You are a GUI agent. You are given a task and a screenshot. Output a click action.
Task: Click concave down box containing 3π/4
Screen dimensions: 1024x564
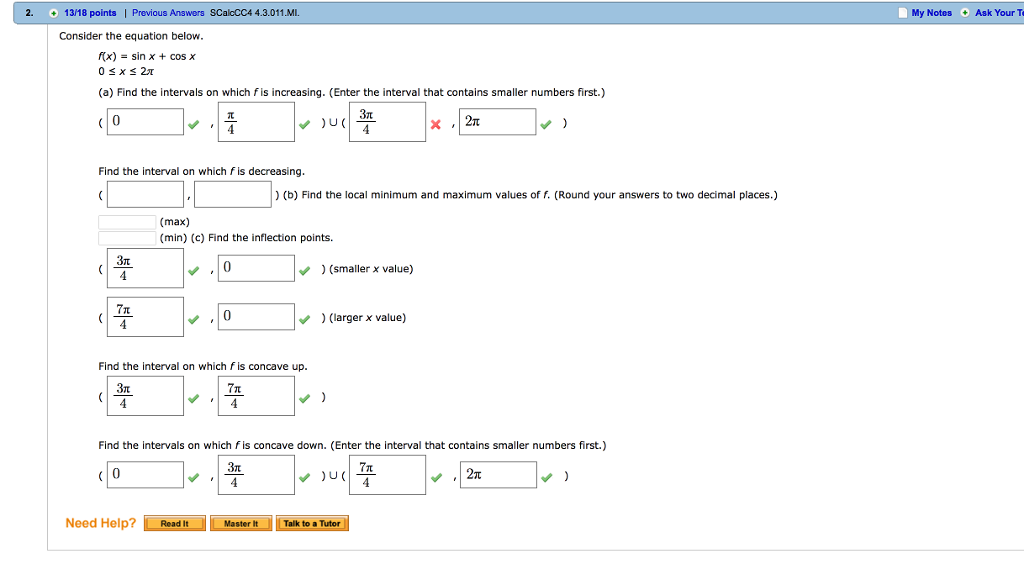pyautogui.click(x=256, y=475)
